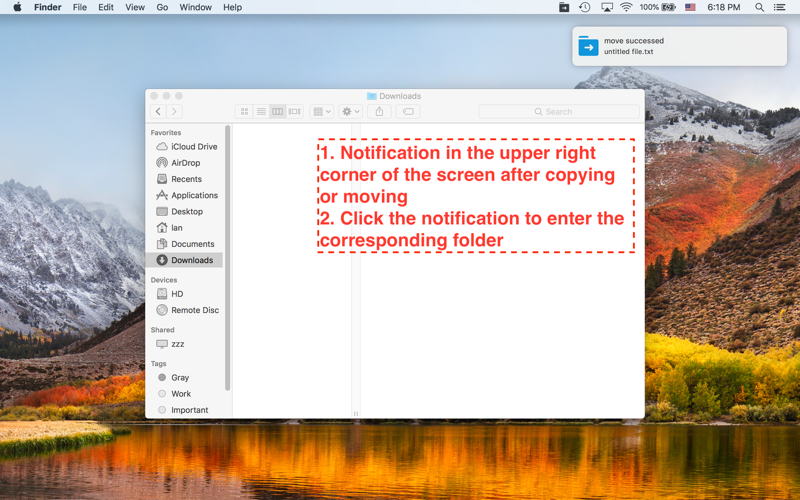Image resolution: width=800 pixels, height=500 pixels.
Task: Open the Window menu
Action: click(x=195, y=7)
